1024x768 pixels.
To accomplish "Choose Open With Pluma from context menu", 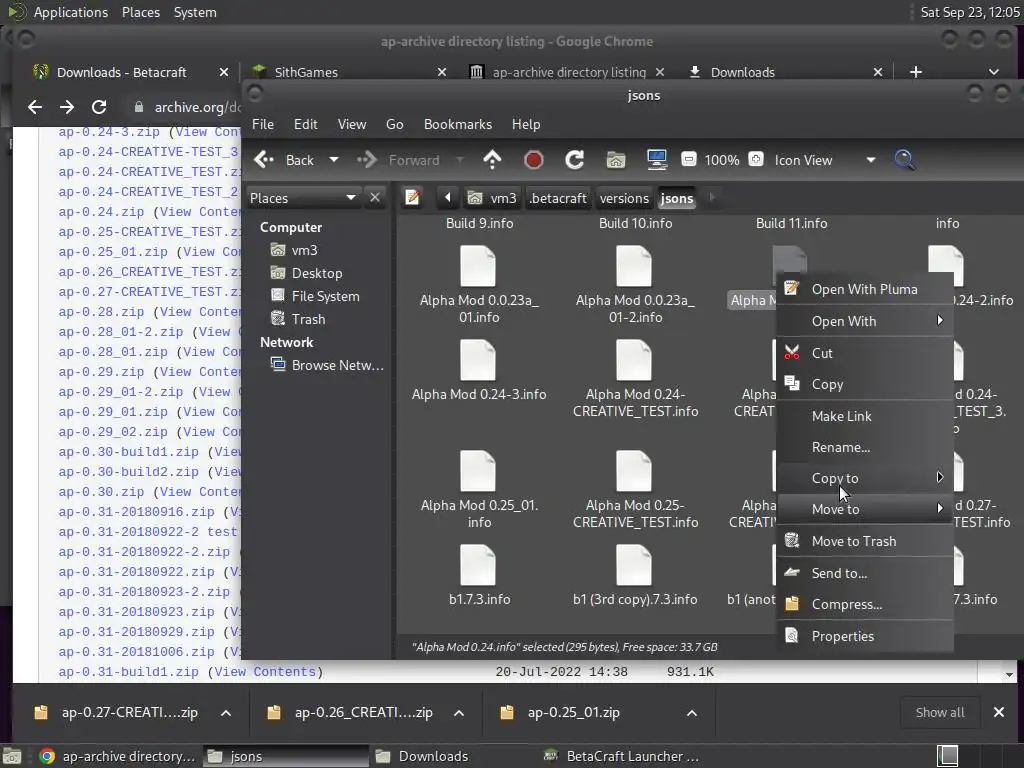I will coord(865,289).
